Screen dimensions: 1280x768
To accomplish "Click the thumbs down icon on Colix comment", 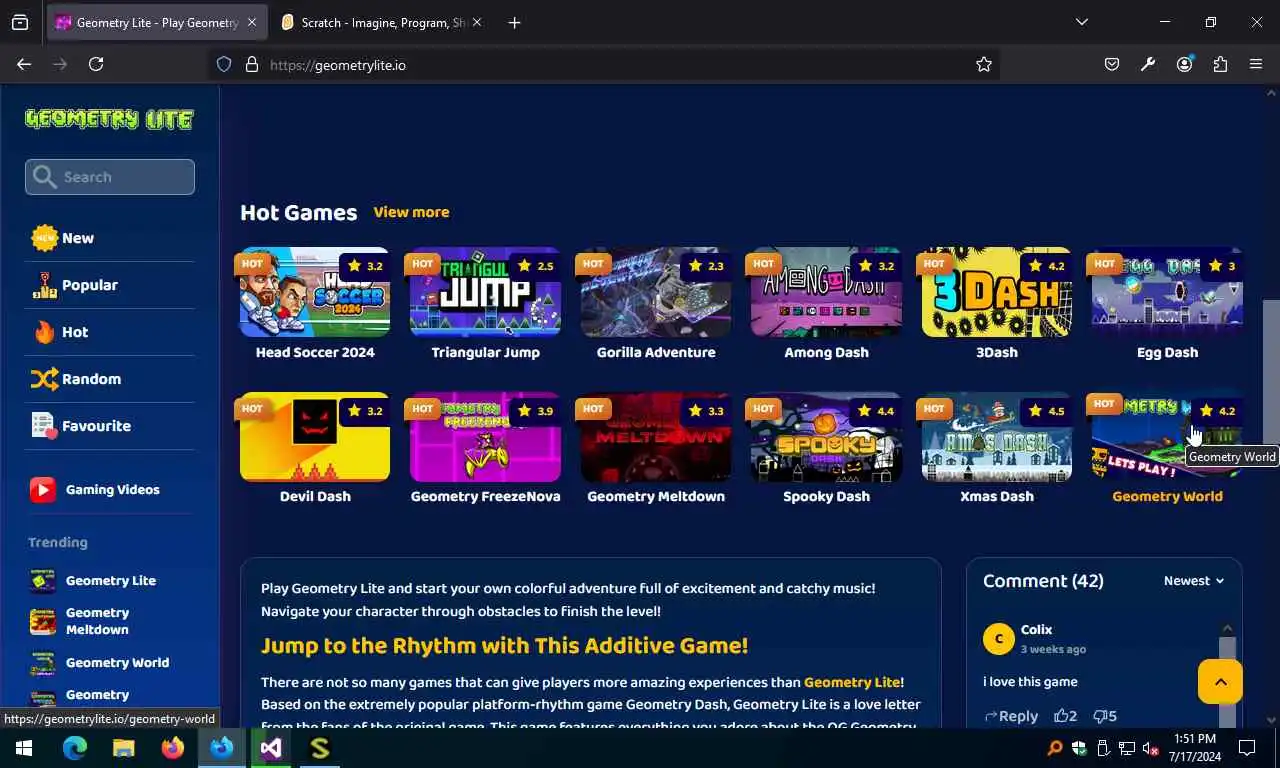I will tap(1099, 716).
